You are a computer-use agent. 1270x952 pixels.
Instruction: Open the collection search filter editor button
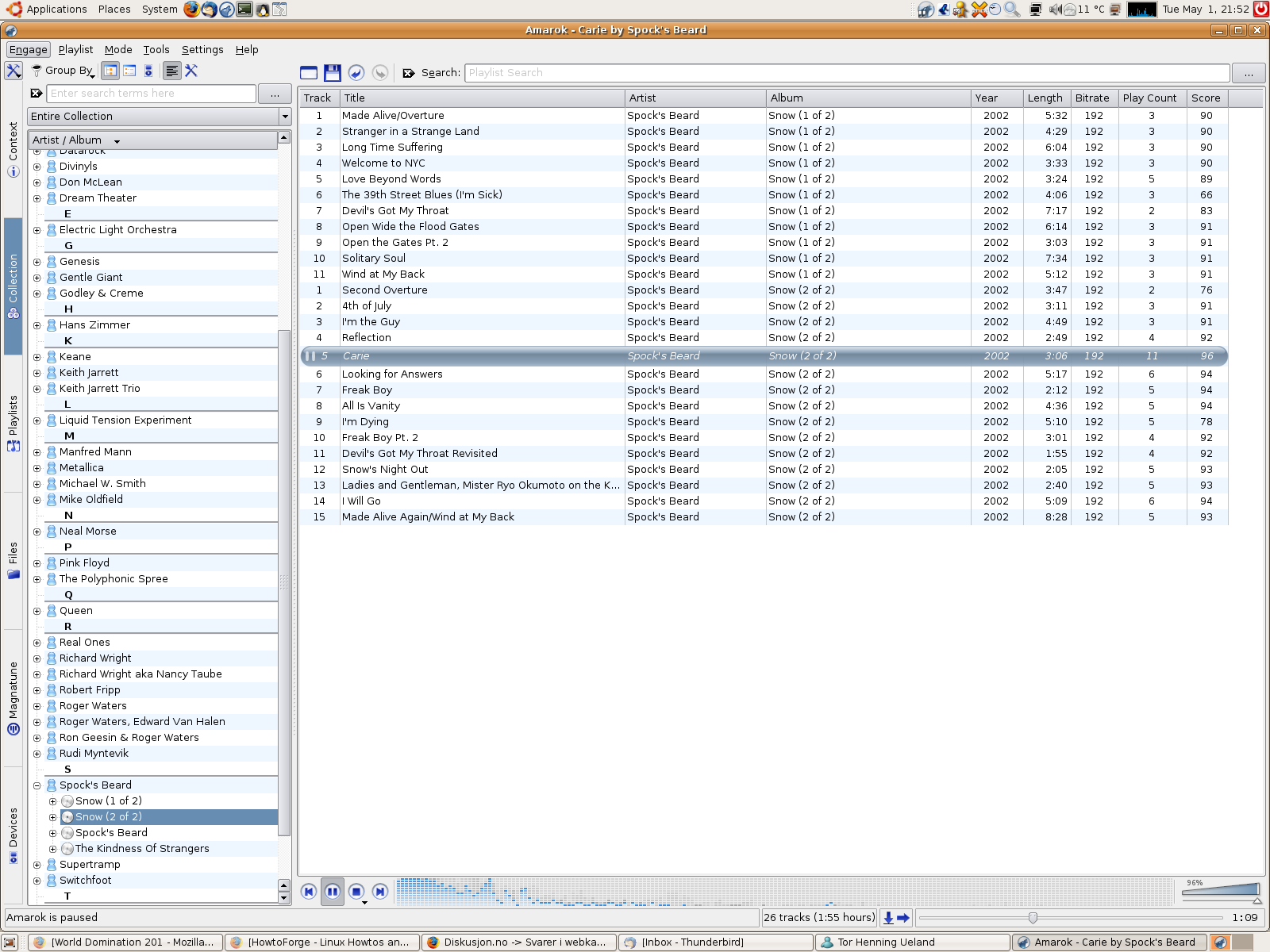coord(275,93)
